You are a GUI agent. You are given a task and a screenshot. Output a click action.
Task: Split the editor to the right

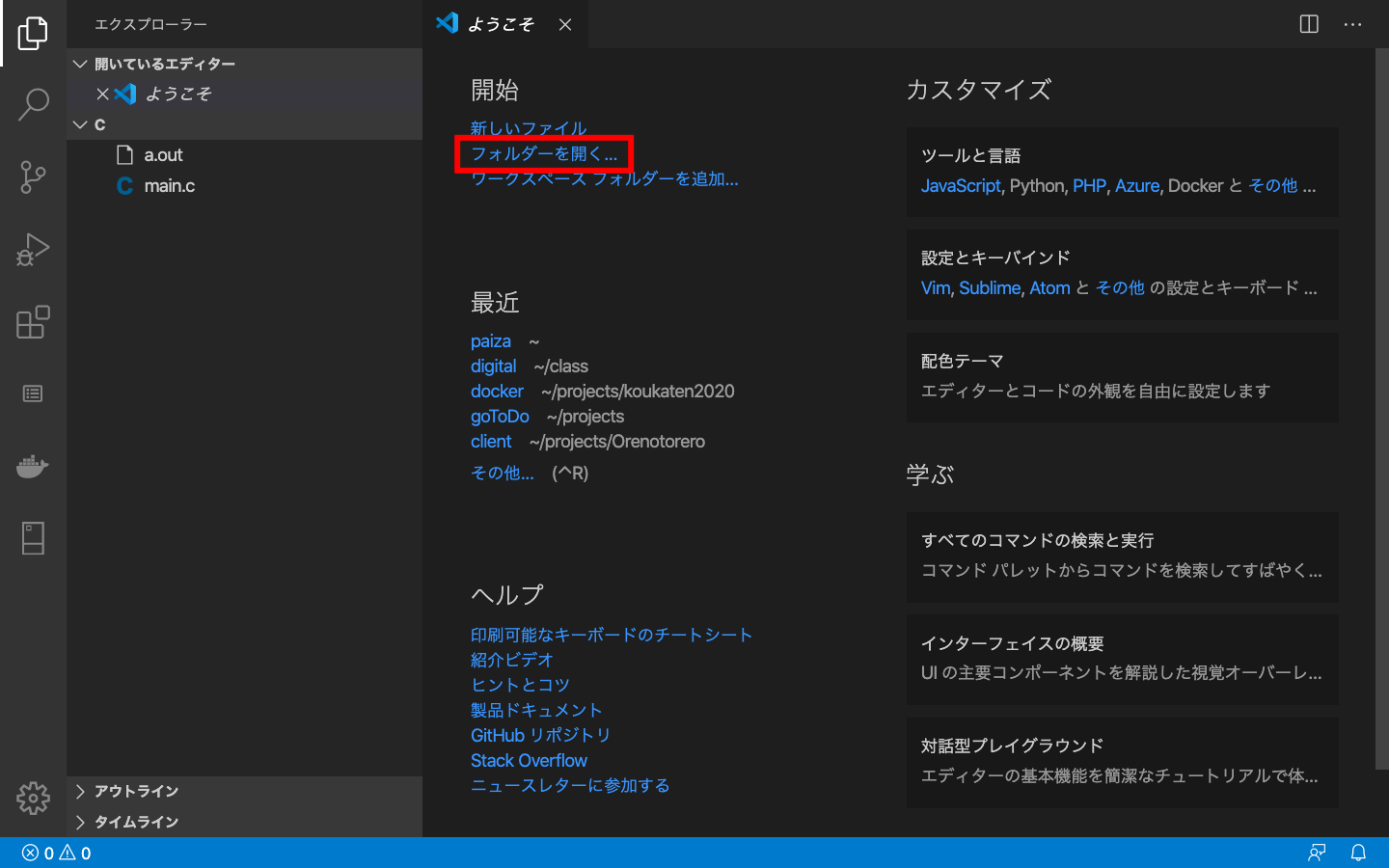pos(1308,25)
